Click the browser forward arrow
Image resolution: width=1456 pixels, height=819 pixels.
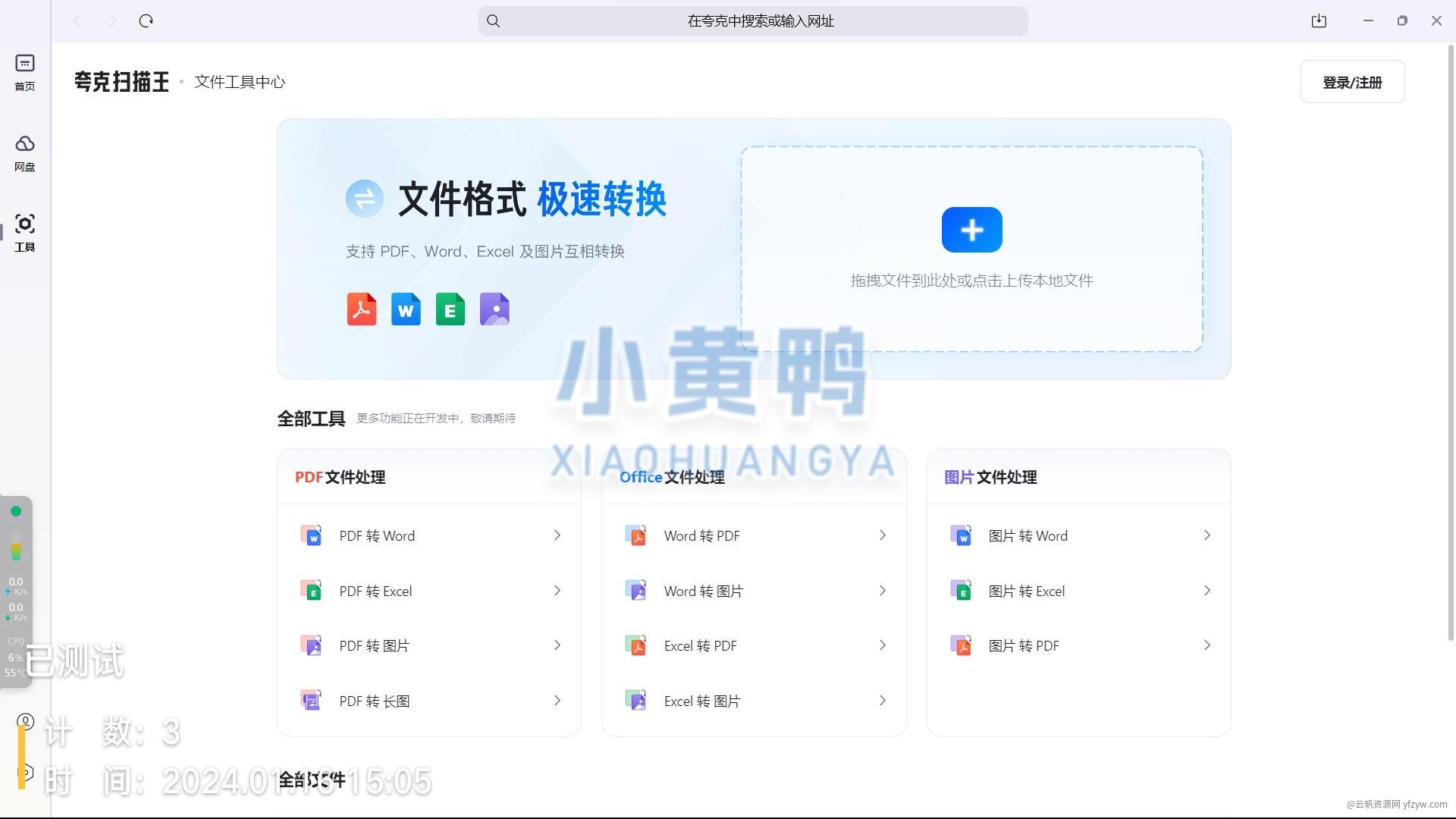pos(112,21)
